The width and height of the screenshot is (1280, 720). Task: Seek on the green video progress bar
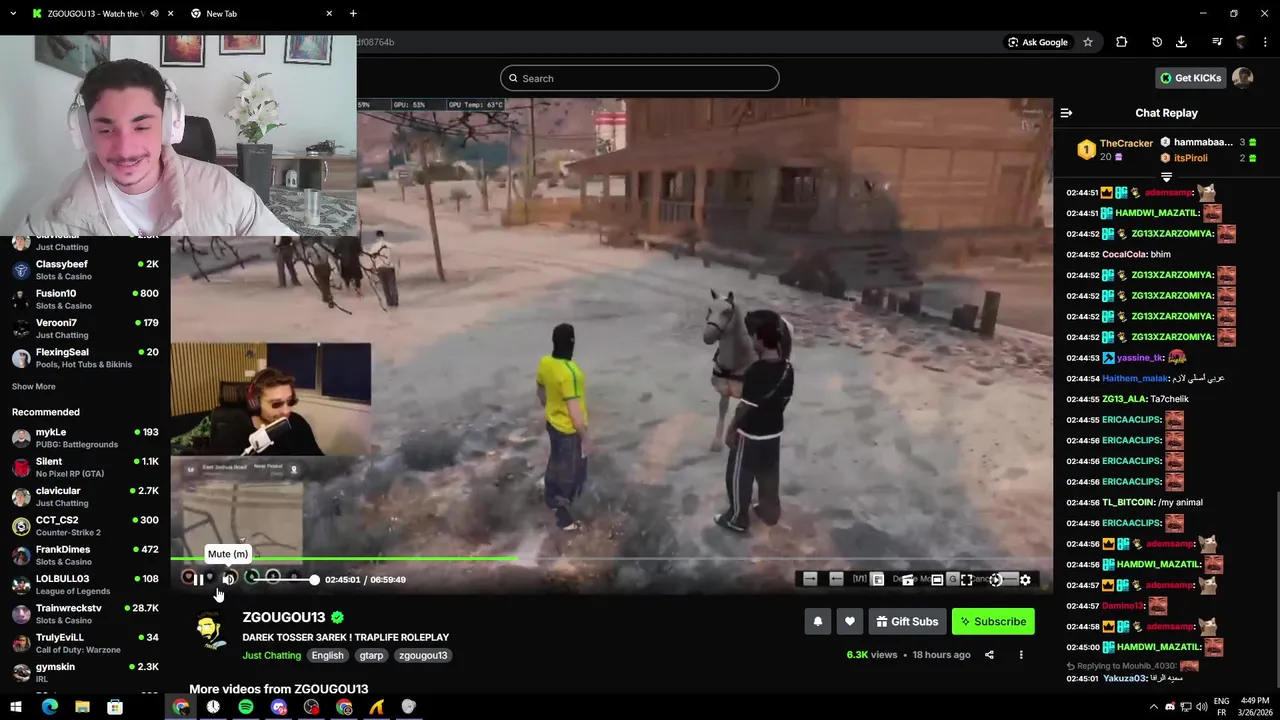pos(611,558)
